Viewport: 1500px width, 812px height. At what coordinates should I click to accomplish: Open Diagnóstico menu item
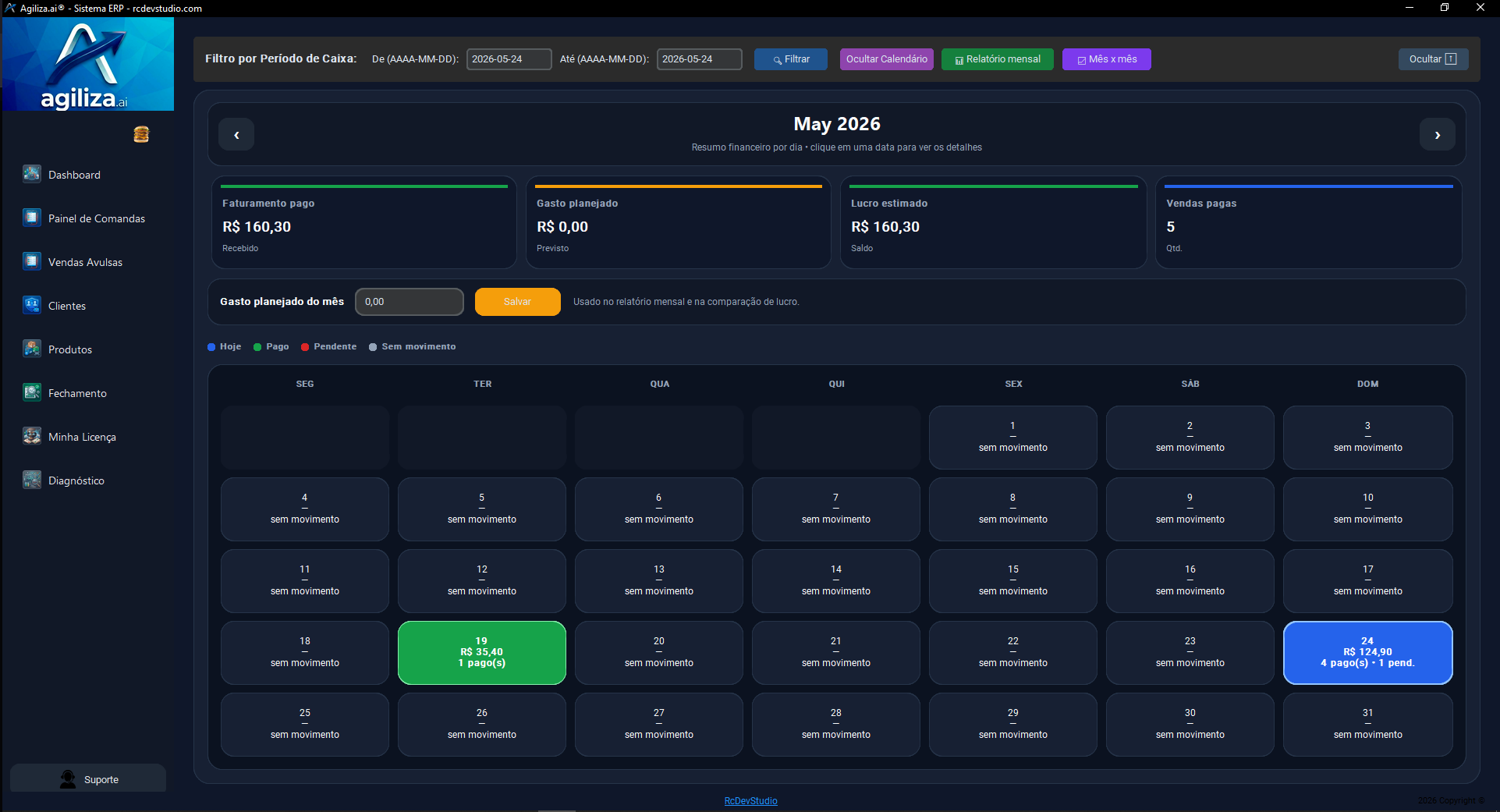76,480
